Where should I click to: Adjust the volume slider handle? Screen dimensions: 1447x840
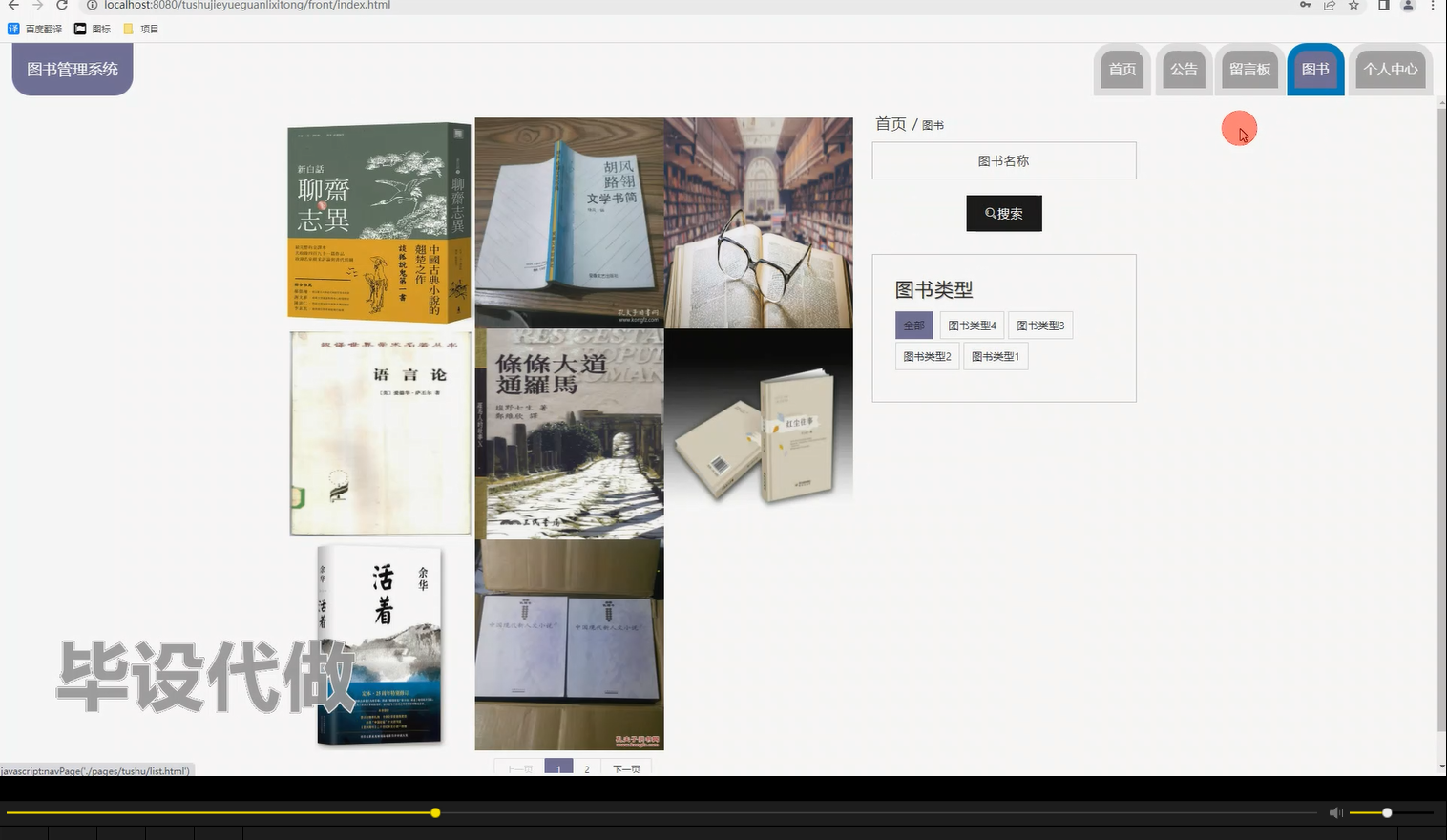tap(1387, 812)
